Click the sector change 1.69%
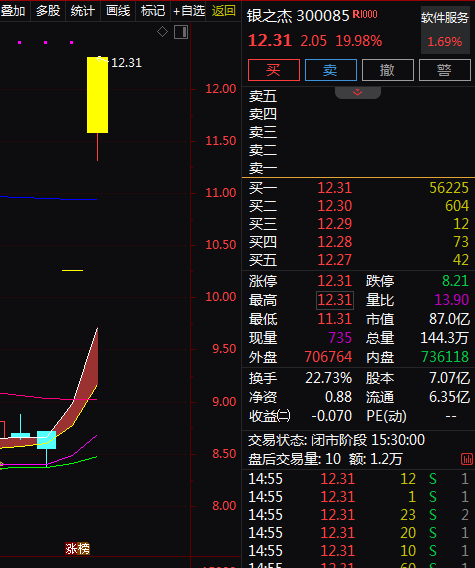Screen dimensions: 475x568 click(445, 42)
